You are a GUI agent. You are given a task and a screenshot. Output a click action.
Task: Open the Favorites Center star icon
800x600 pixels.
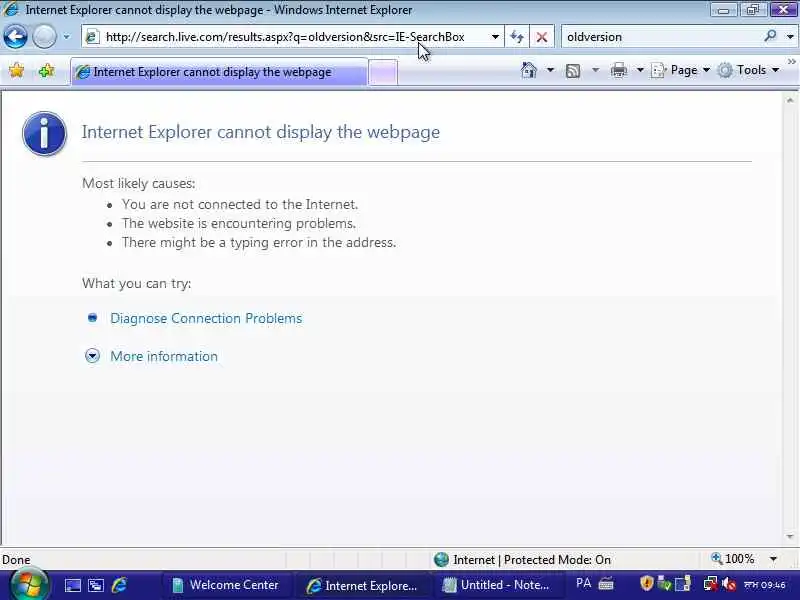16,70
